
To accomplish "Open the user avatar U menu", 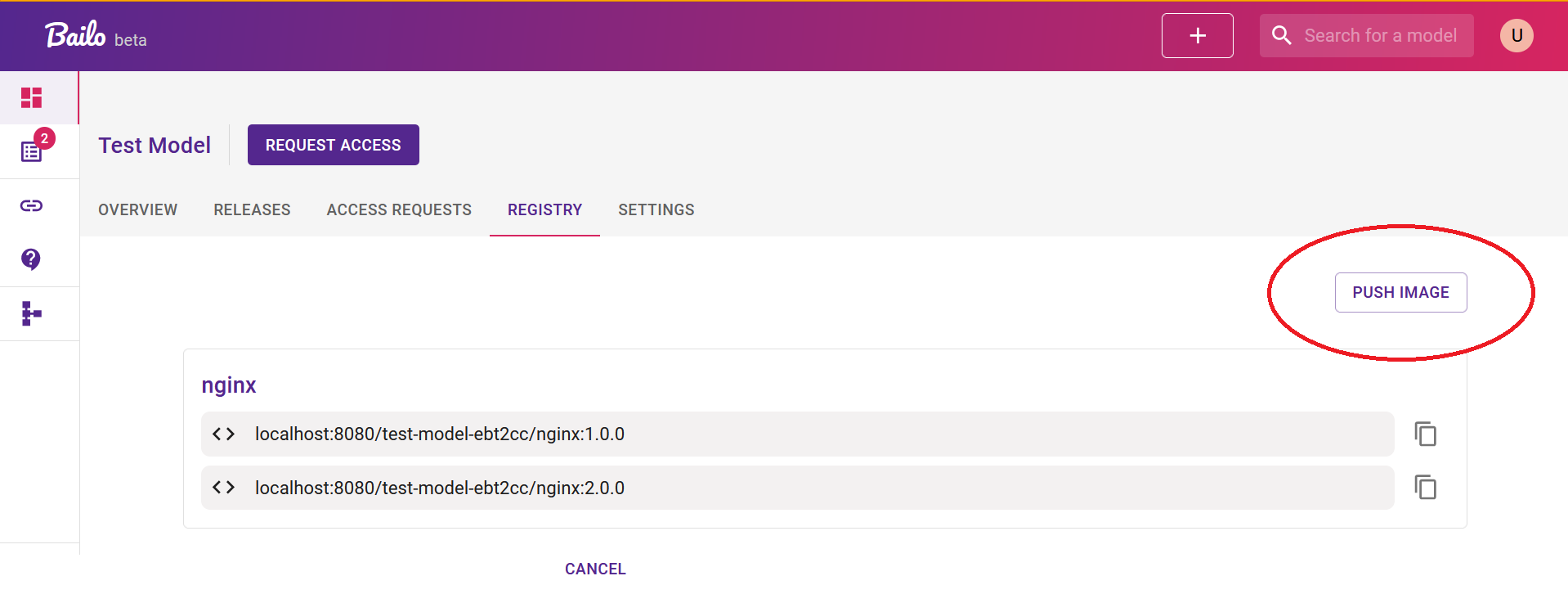I will pyautogui.click(x=1516, y=35).
